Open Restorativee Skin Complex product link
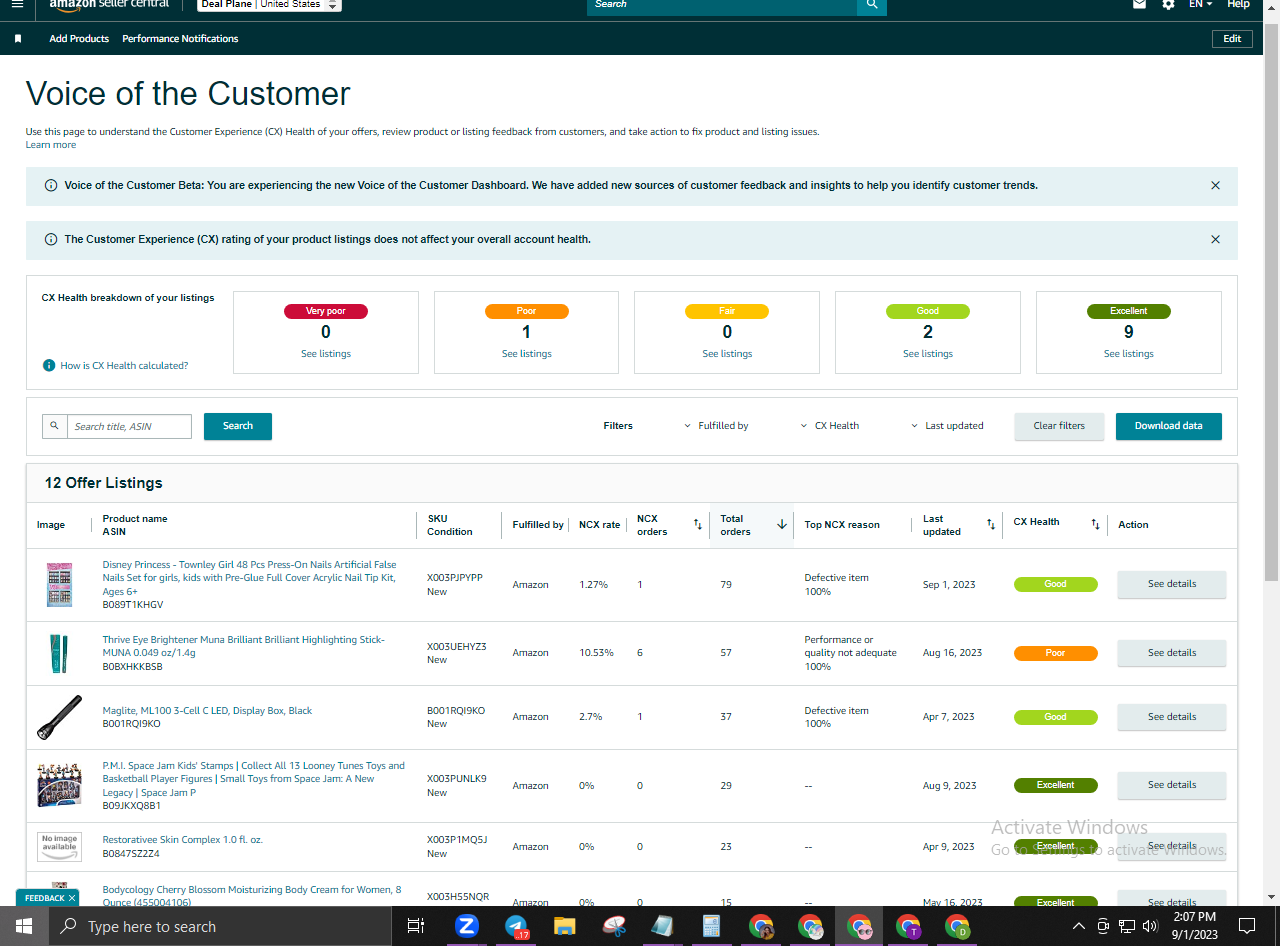This screenshot has width=1280, height=946. [x=183, y=840]
